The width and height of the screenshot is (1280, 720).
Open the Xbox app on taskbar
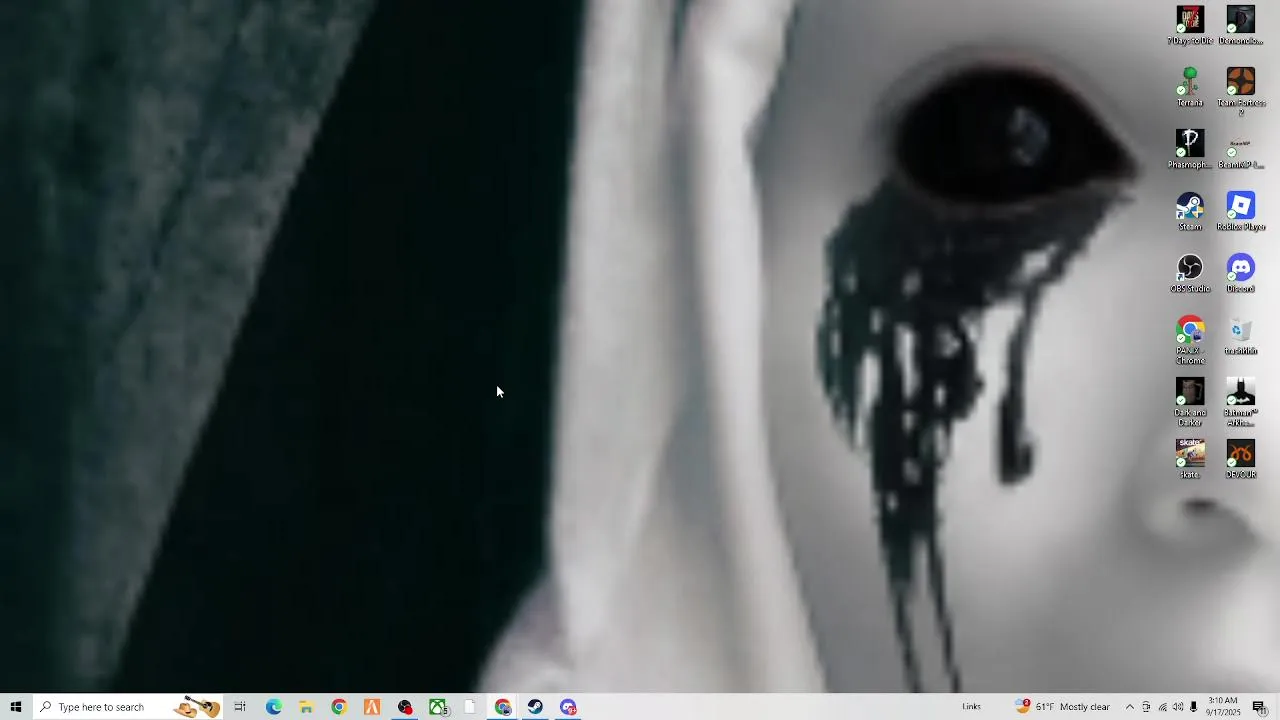click(438, 707)
